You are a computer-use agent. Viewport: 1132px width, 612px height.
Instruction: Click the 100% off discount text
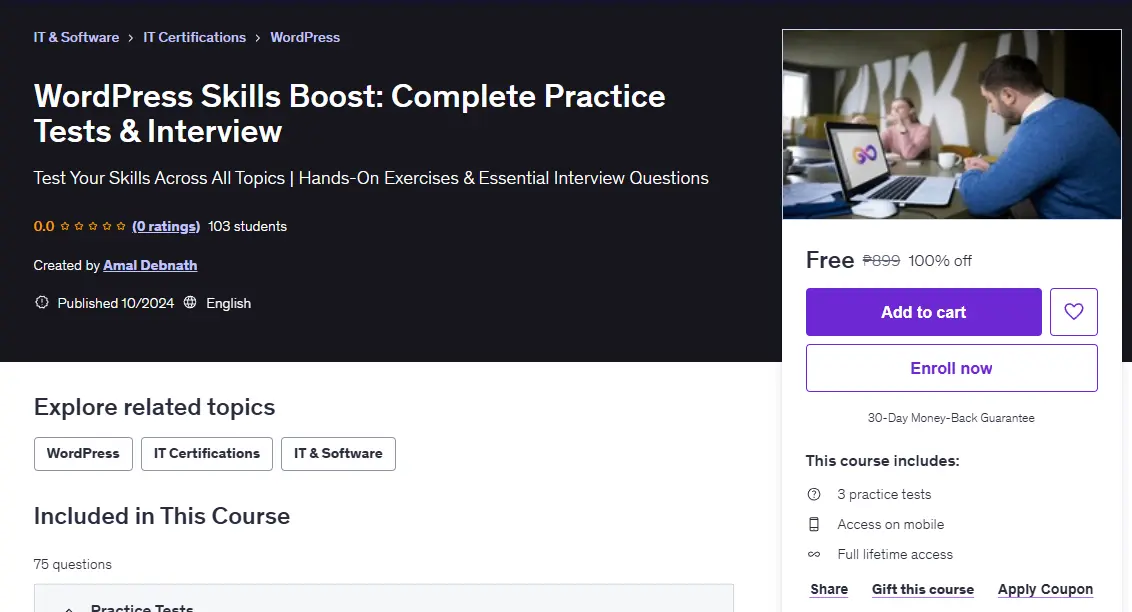coord(940,261)
